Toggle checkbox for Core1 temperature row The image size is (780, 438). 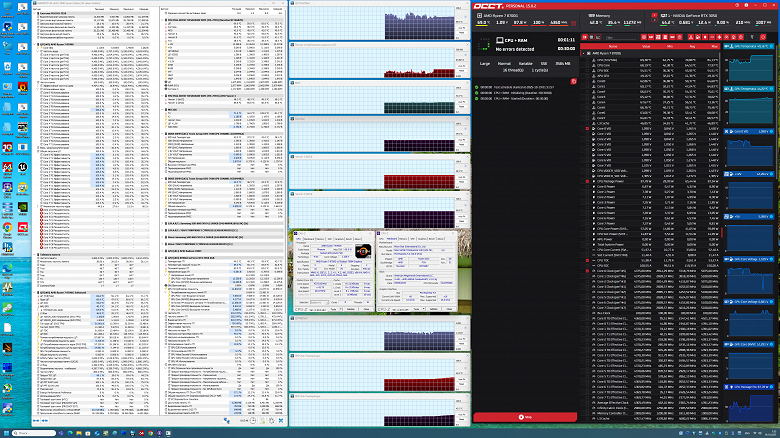[x=587, y=87]
